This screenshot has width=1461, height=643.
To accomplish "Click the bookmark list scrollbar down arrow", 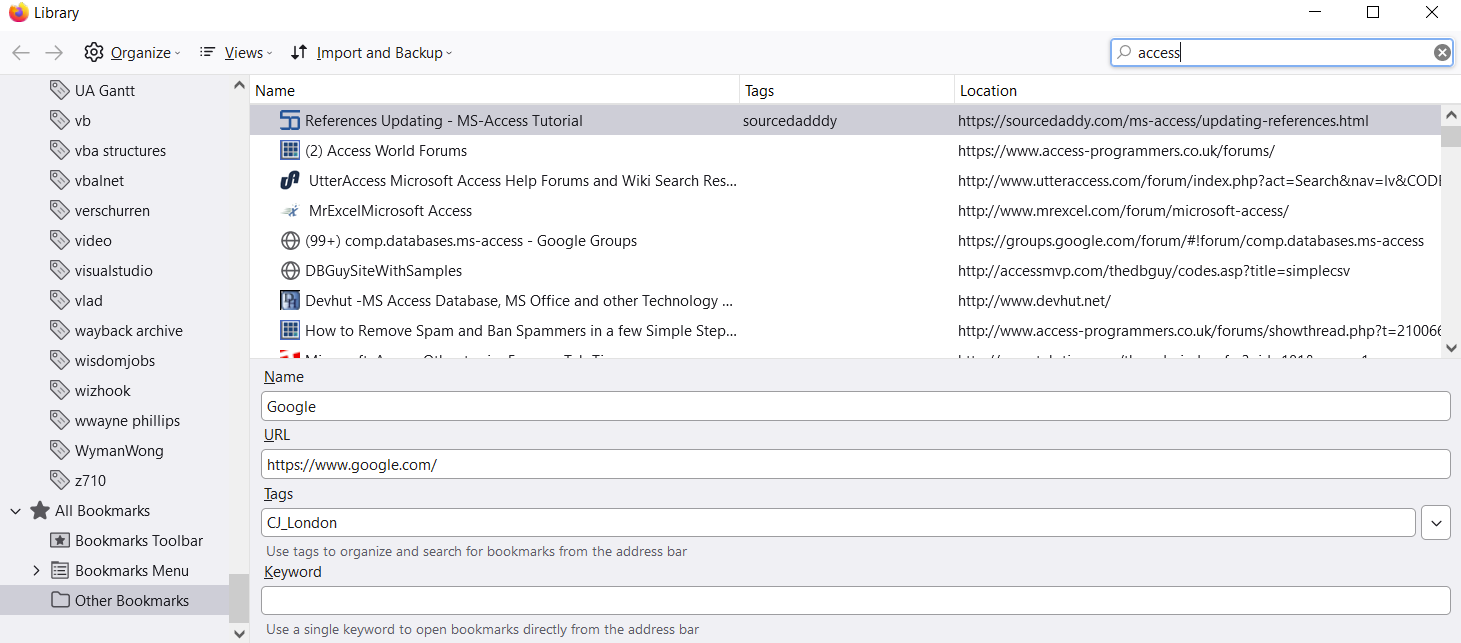I will click(x=1451, y=347).
